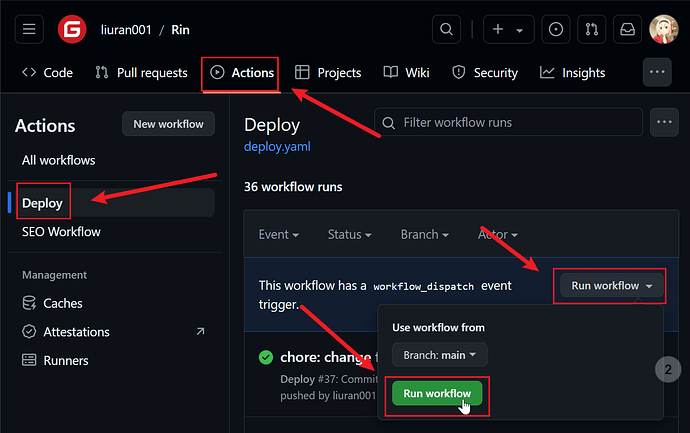Switch to the Pull requests tab
This screenshot has width=690, height=433.
[141, 73]
